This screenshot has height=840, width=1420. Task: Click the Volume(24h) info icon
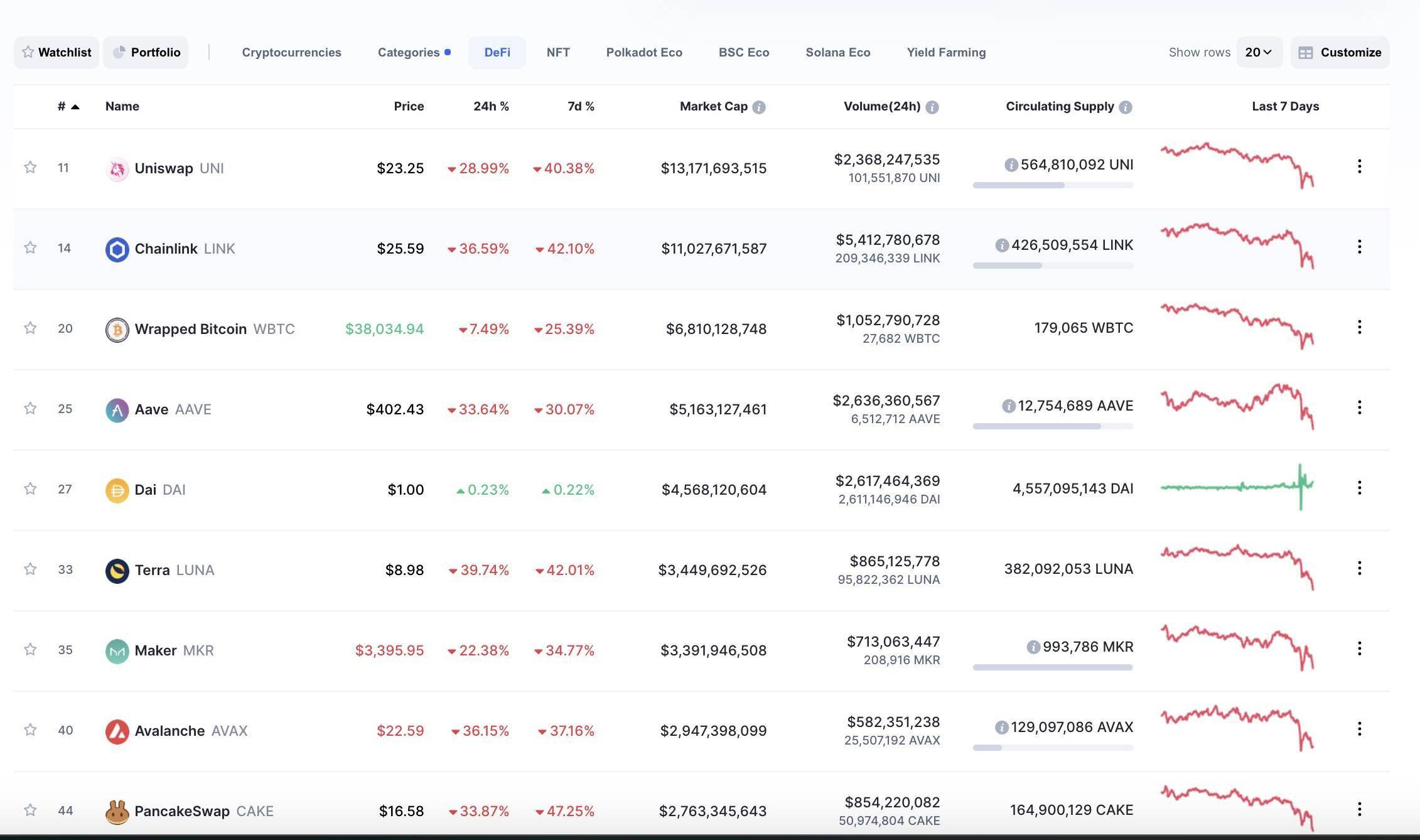pyautogui.click(x=932, y=107)
